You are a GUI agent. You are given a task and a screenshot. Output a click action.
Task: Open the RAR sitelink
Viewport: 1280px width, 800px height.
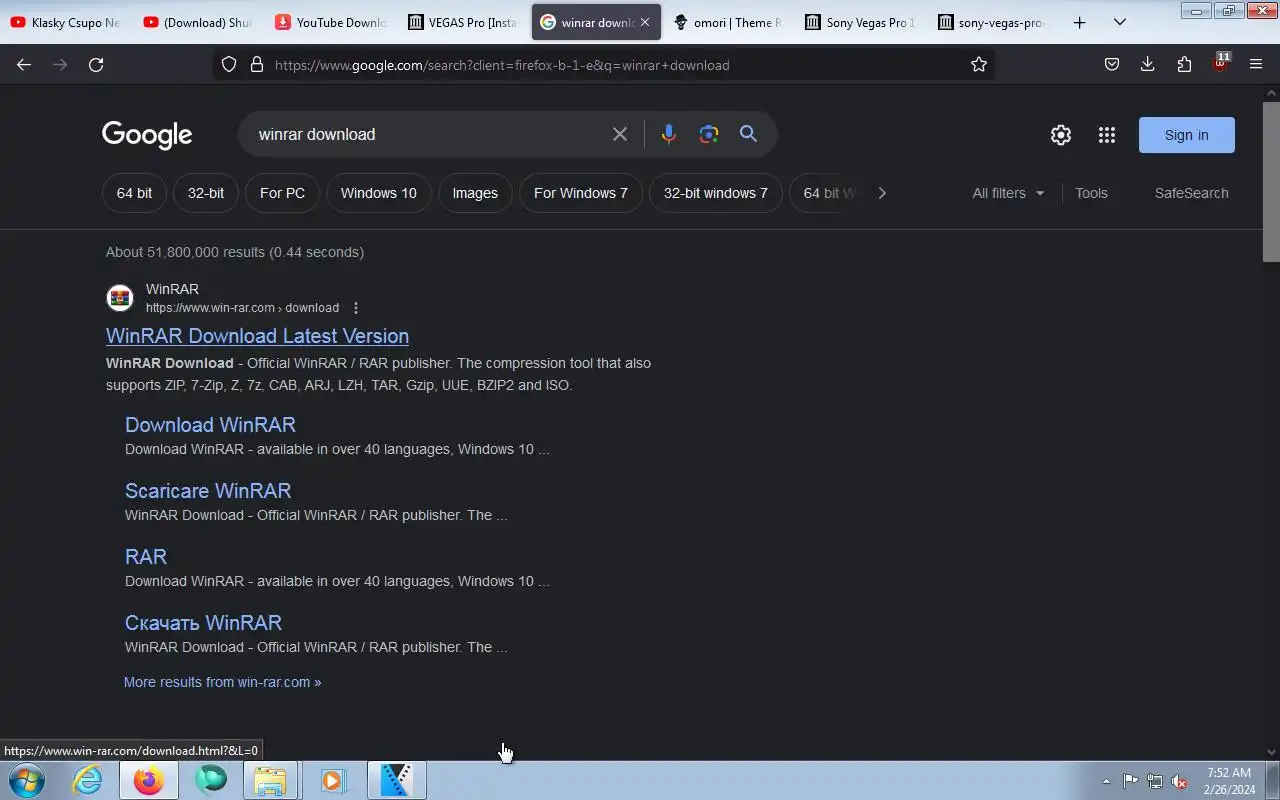coord(146,557)
